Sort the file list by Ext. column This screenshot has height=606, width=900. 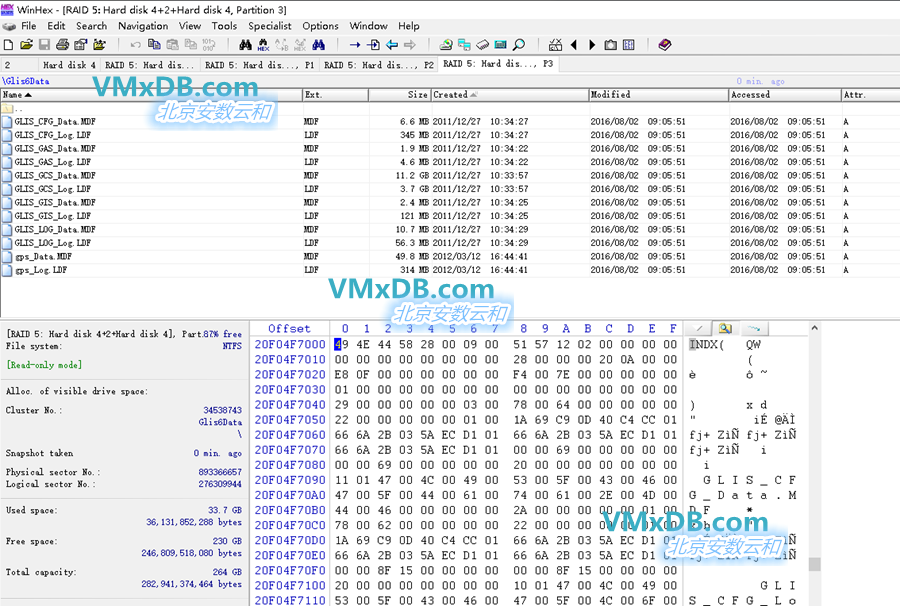pyautogui.click(x=335, y=95)
